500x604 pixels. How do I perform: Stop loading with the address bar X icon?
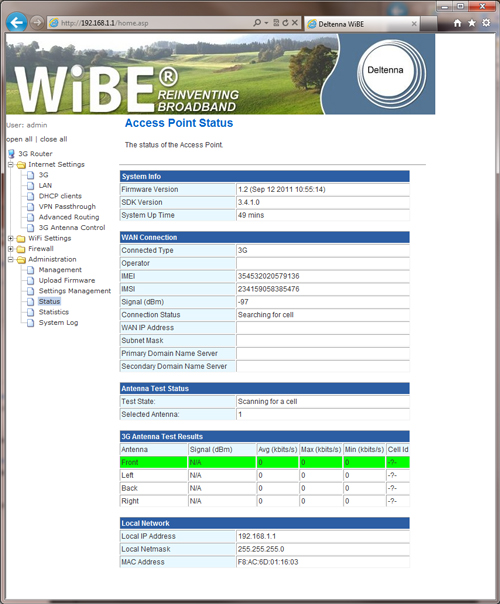click(x=295, y=23)
